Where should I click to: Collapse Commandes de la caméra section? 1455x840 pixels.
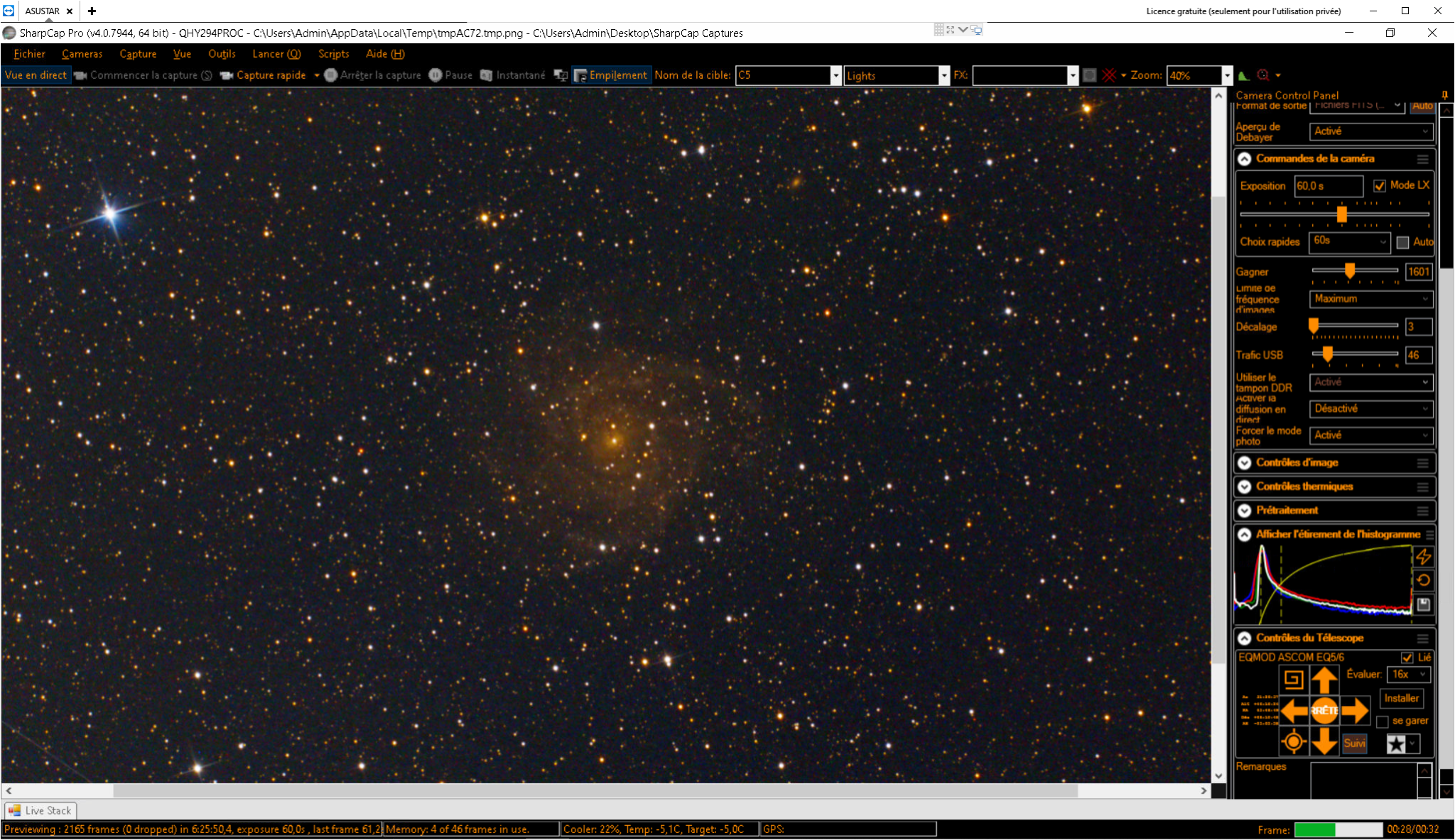tap(1244, 159)
